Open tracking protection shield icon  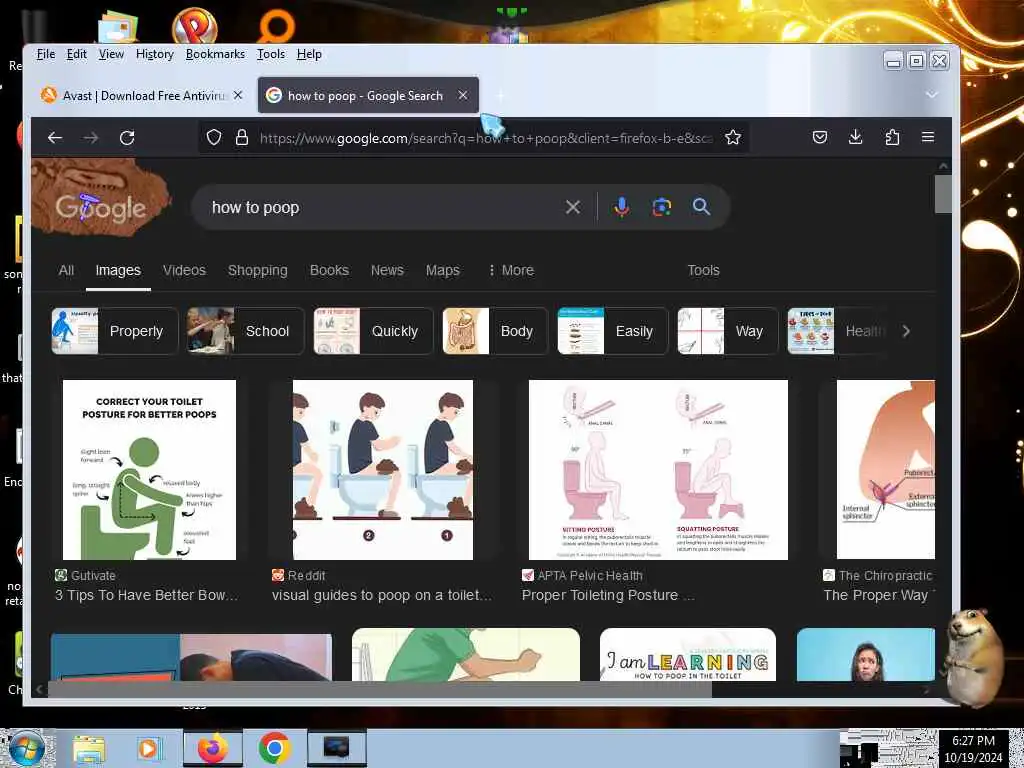click(x=214, y=137)
